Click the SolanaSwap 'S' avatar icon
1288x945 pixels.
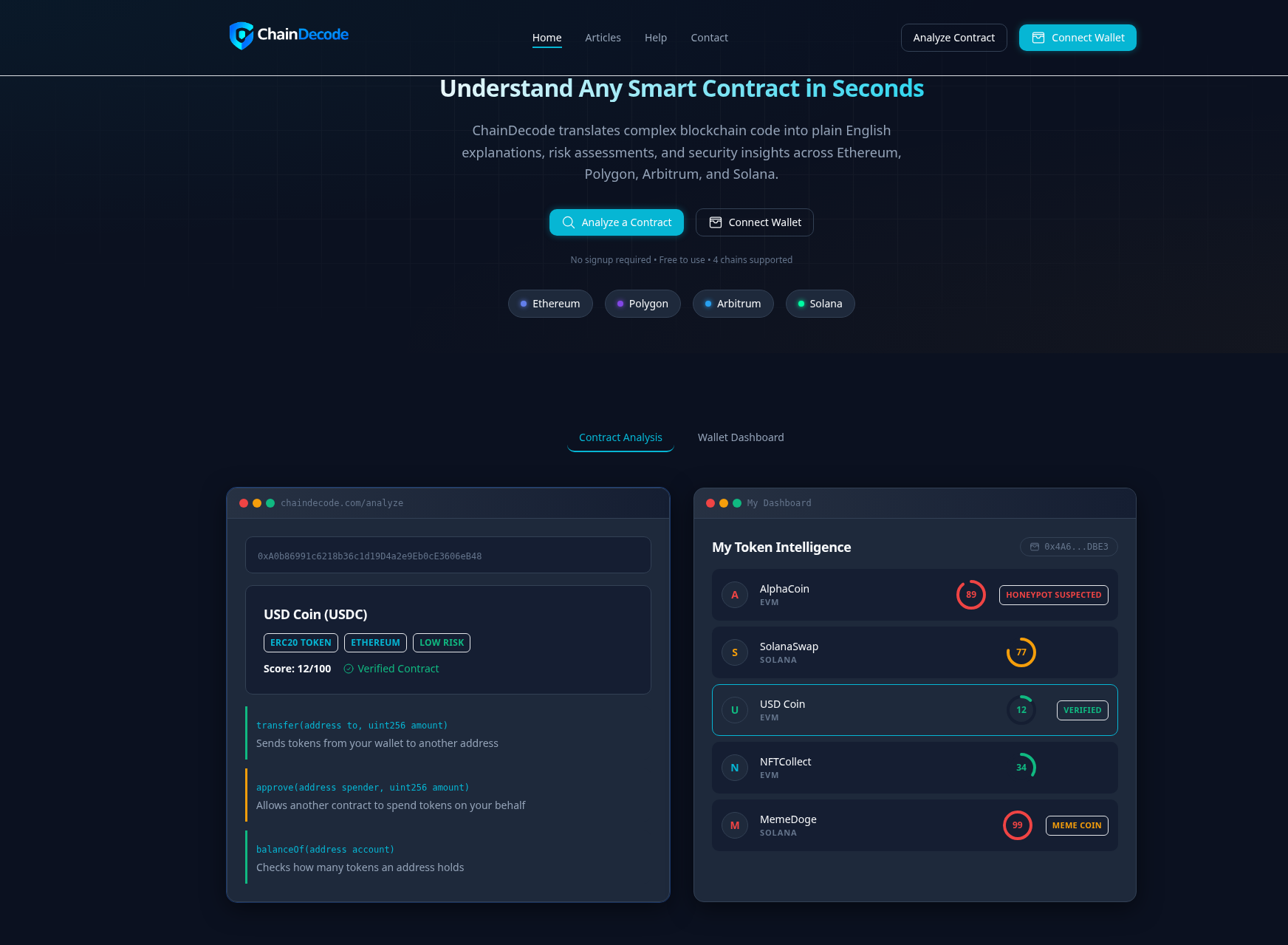pyautogui.click(x=735, y=652)
